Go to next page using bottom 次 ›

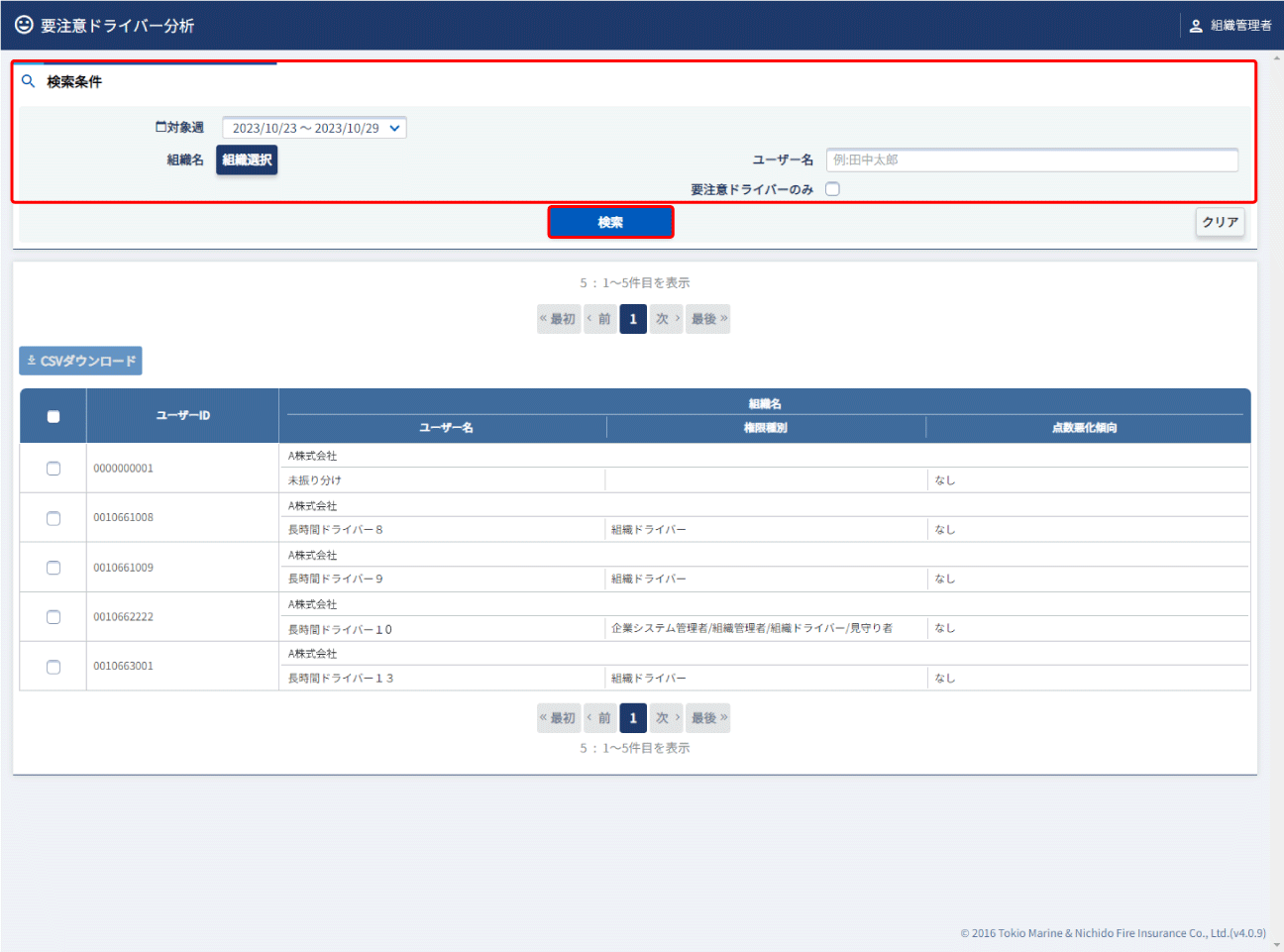tap(666, 718)
